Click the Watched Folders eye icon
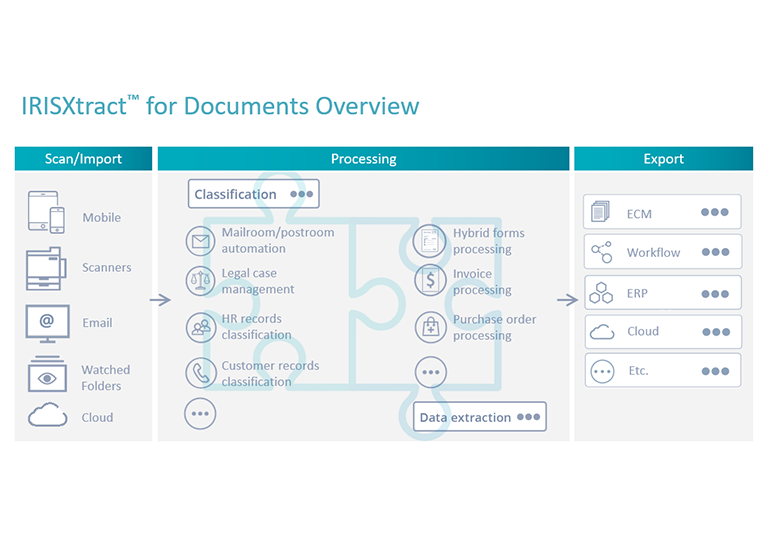Screen dimensions: 770x541 tap(47, 374)
